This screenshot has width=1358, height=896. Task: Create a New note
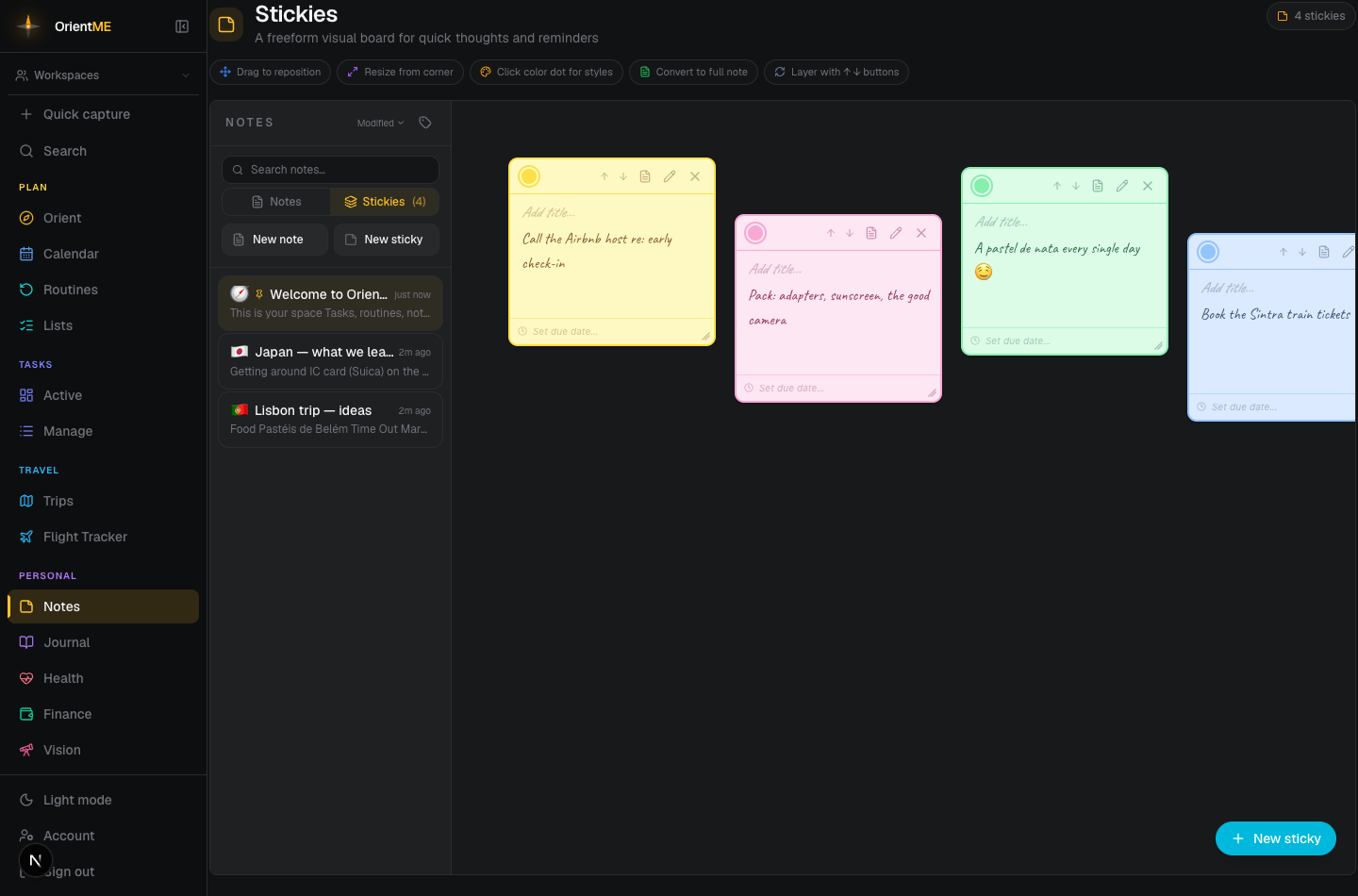click(274, 240)
